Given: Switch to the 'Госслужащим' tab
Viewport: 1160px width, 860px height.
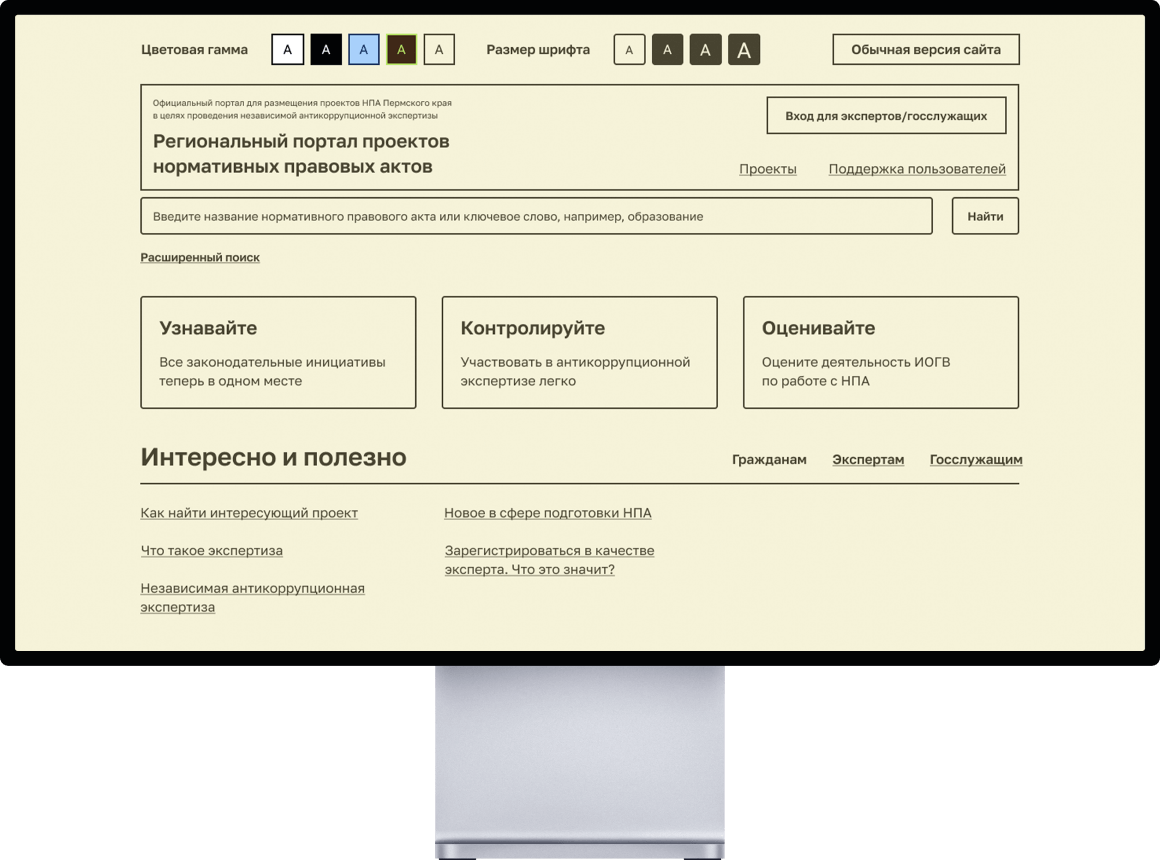Looking at the screenshot, I should tap(975, 460).
